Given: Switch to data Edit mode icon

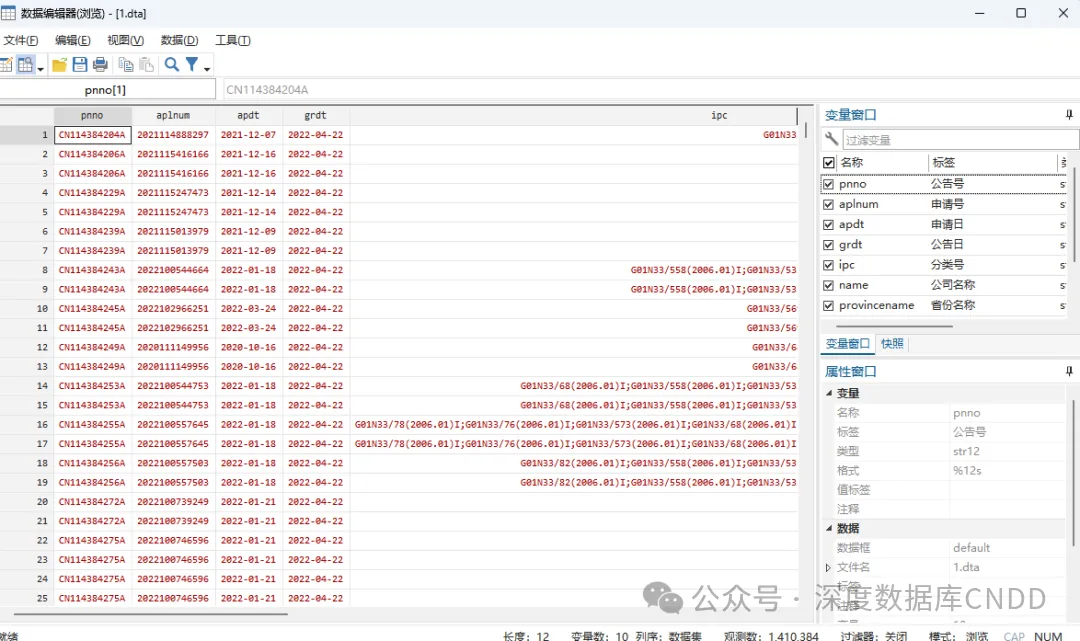Looking at the screenshot, I should [5, 65].
